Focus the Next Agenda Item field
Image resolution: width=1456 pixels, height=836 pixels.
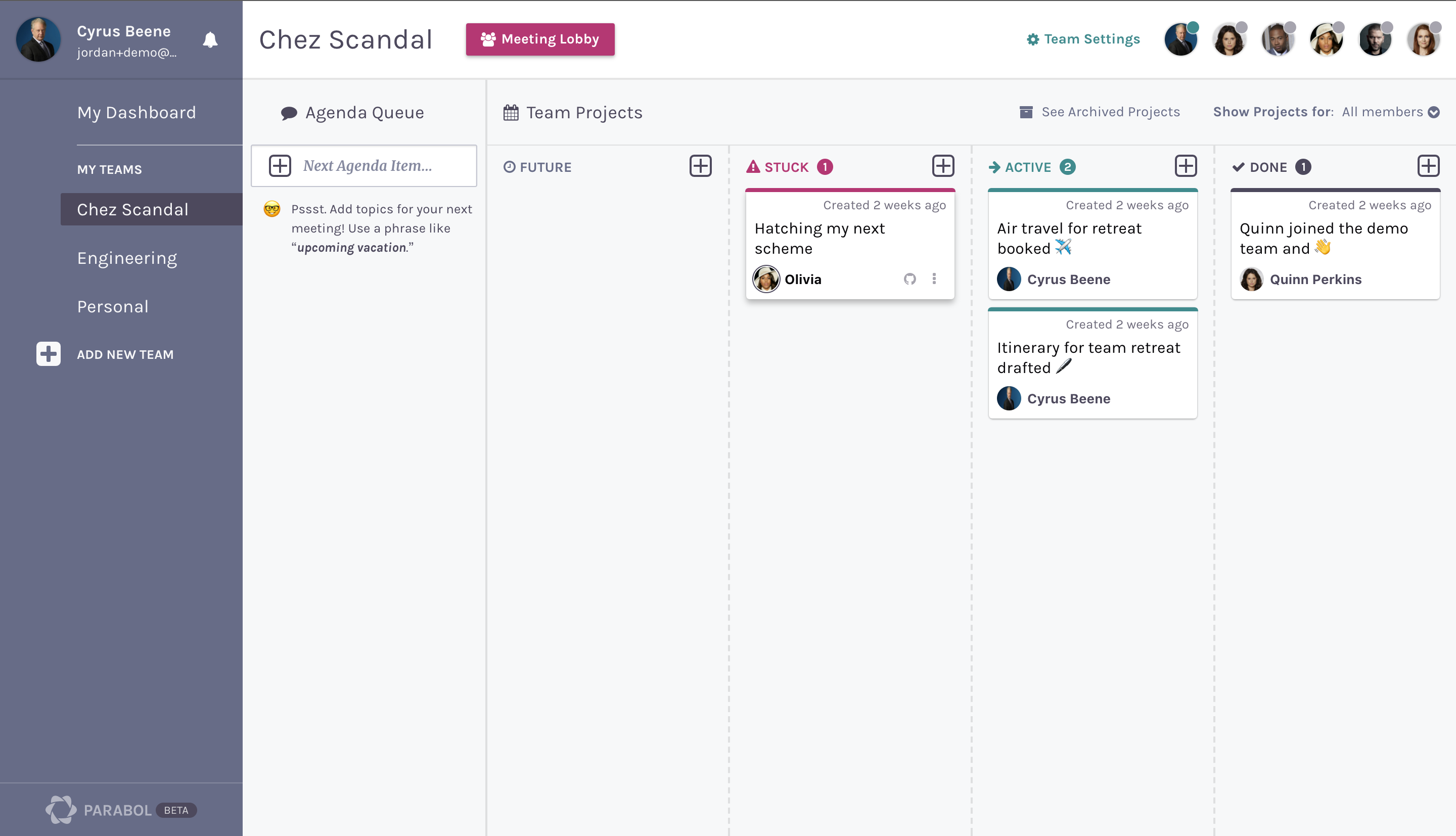coord(364,166)
